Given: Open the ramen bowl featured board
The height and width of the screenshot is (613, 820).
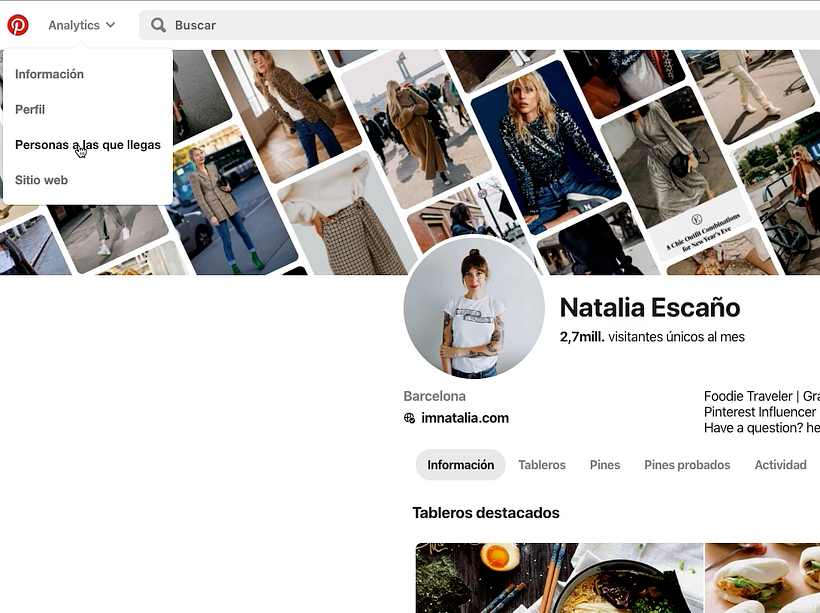Looking at the screenshot, I should [x=559, y=578].
